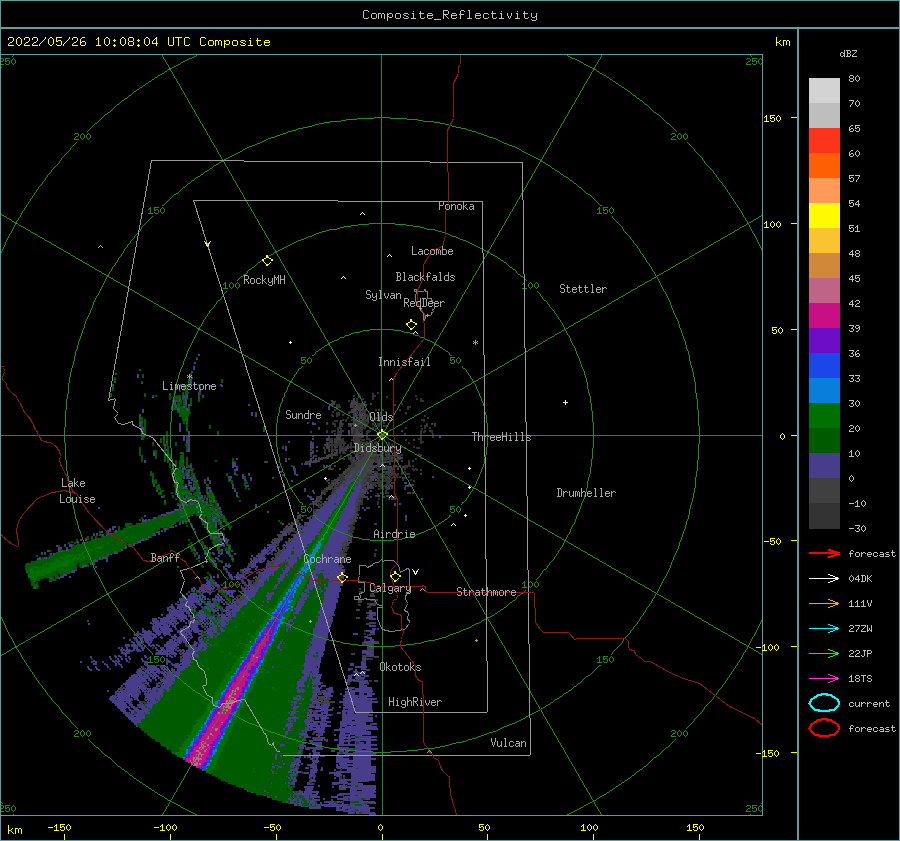Select the cyan 27ZW arrow legend icon
The image size is (900, 841).
[x=824, y=629]
